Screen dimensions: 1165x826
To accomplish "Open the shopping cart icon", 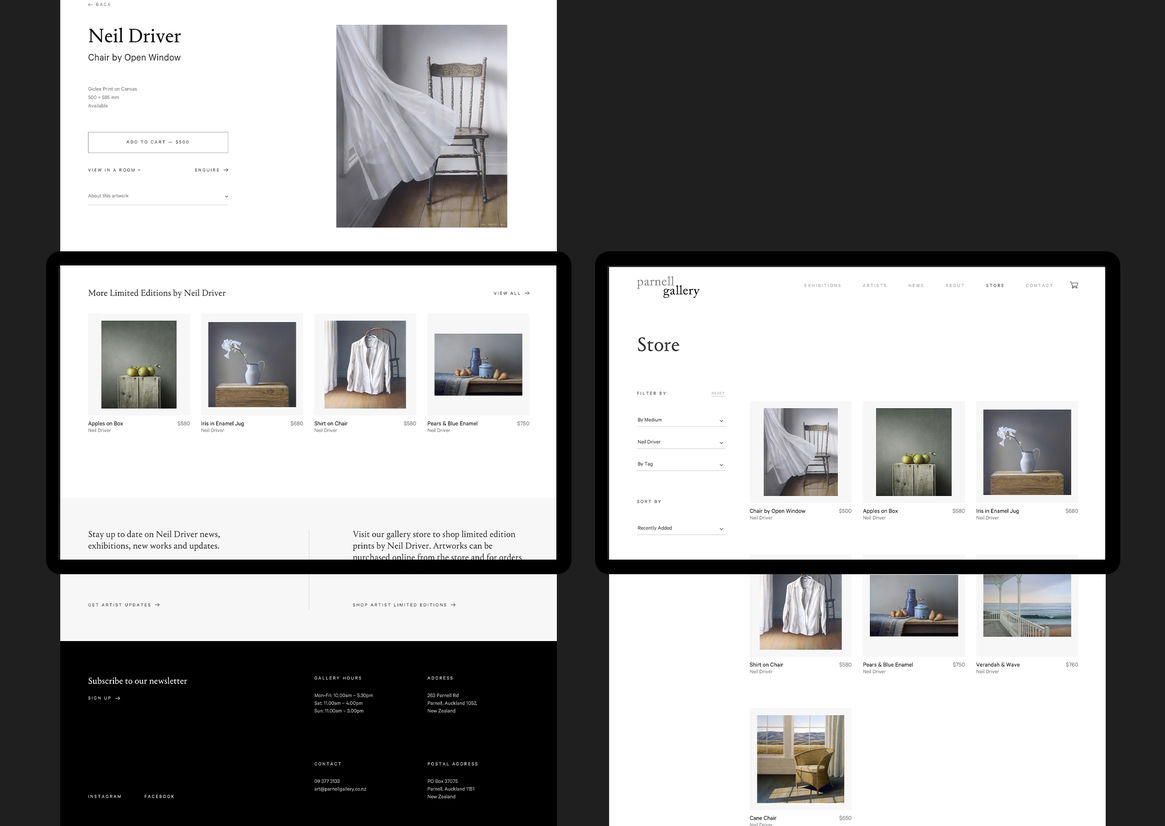I will point(1074,285).
